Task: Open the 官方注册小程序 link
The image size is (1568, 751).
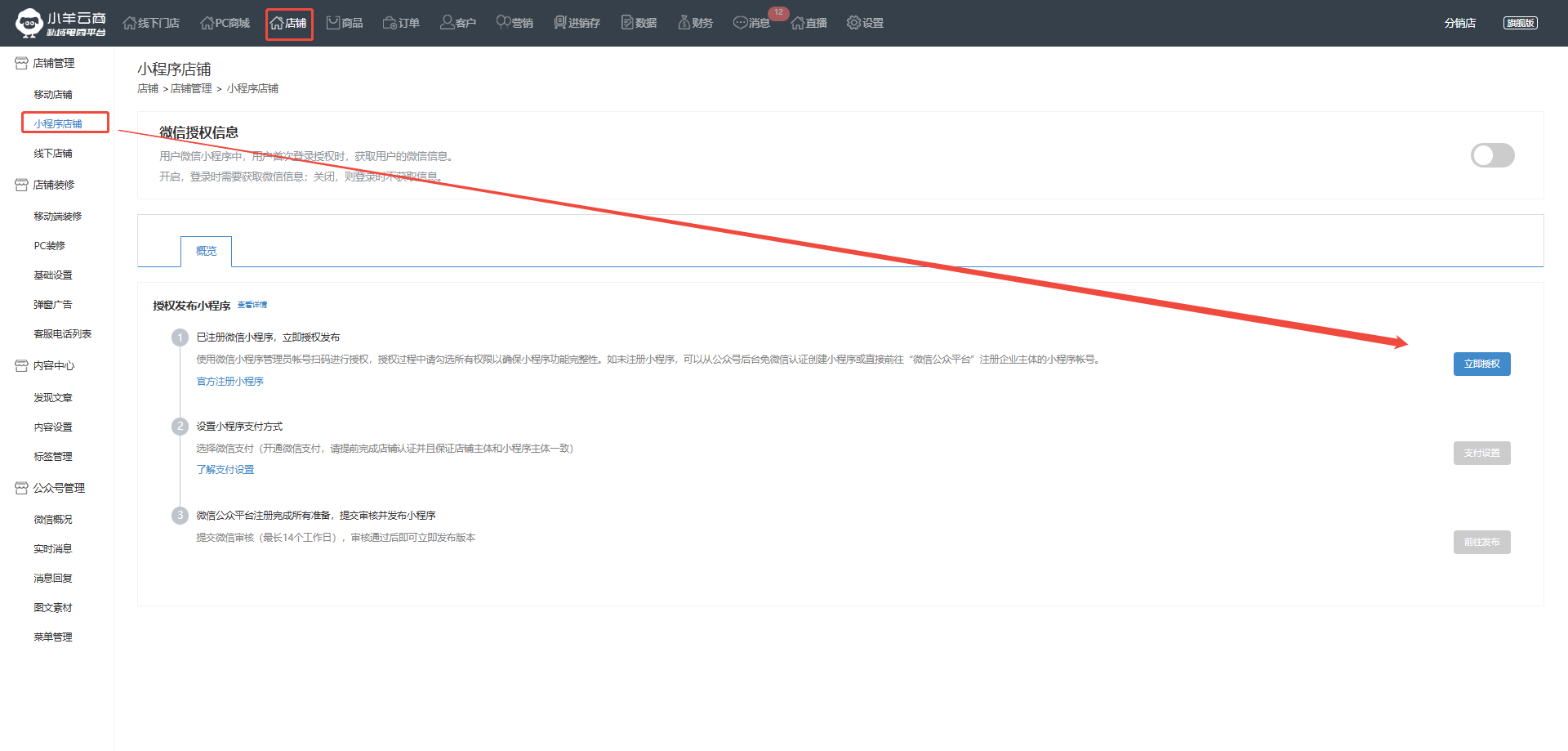Action: tap(229, 382)
